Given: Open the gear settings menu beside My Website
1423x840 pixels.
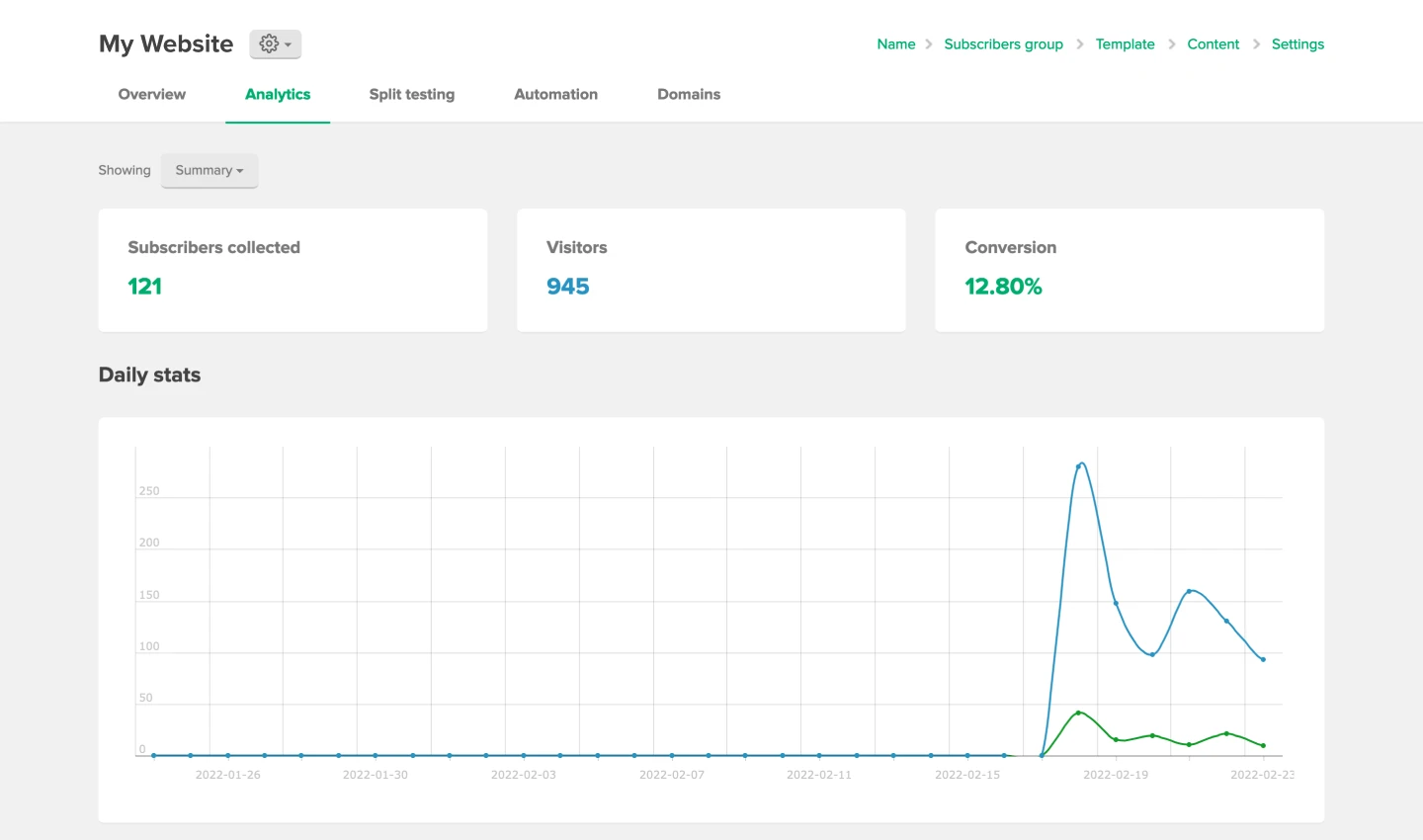Looking at the screenshot, I should click(x=275, y=44).
